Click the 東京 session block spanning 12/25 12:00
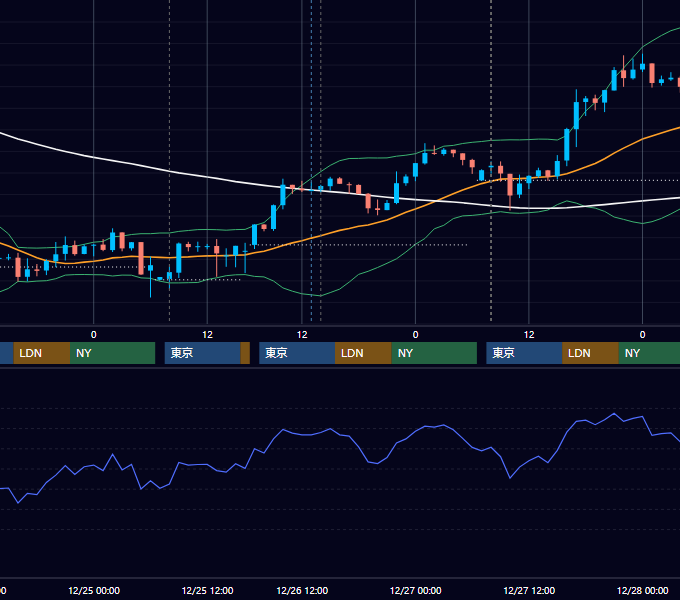 coord(203,353)
